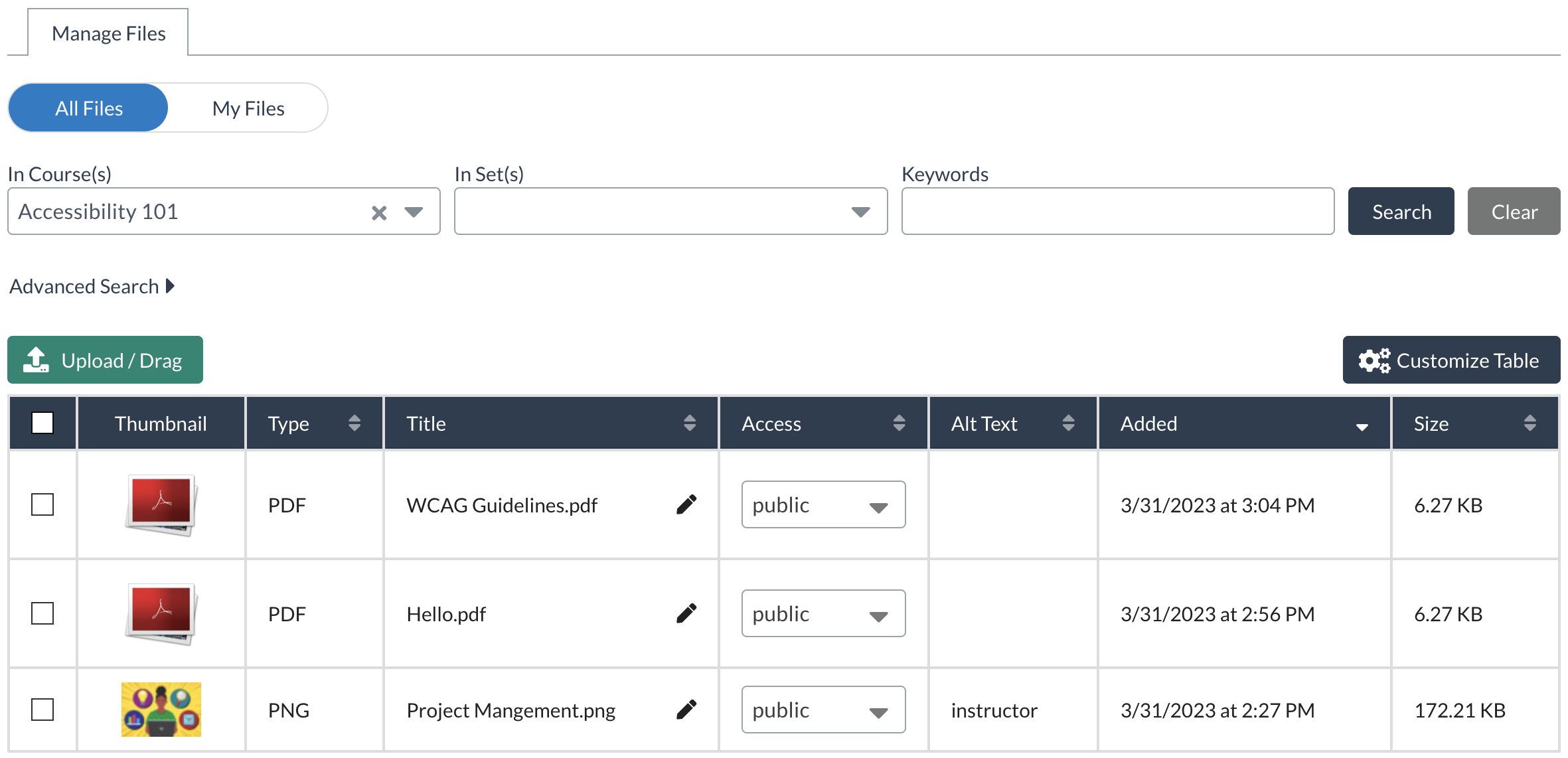Open the In Set(s) dropdown
The image size is (1568, 758).
[670, 212]
